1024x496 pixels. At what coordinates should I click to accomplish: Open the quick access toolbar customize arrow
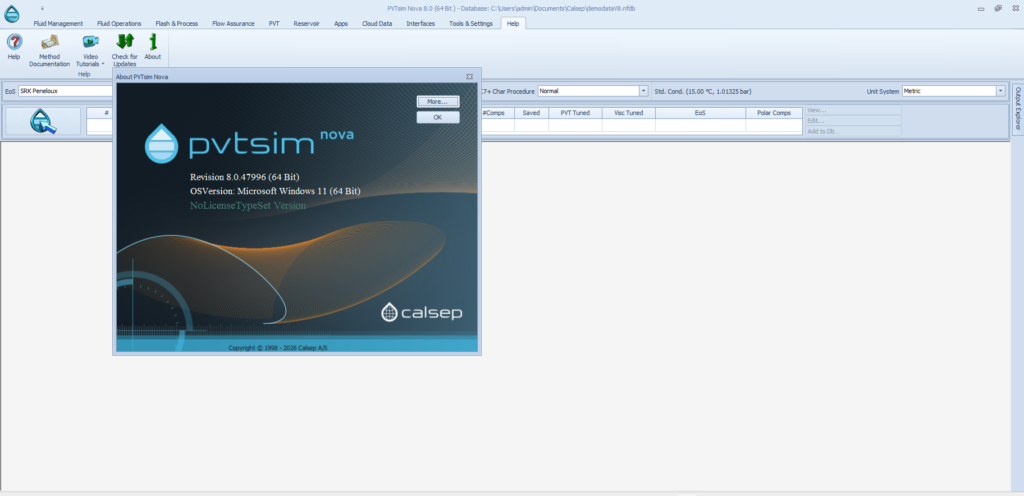pyautogui.click(x=42, y=8)
